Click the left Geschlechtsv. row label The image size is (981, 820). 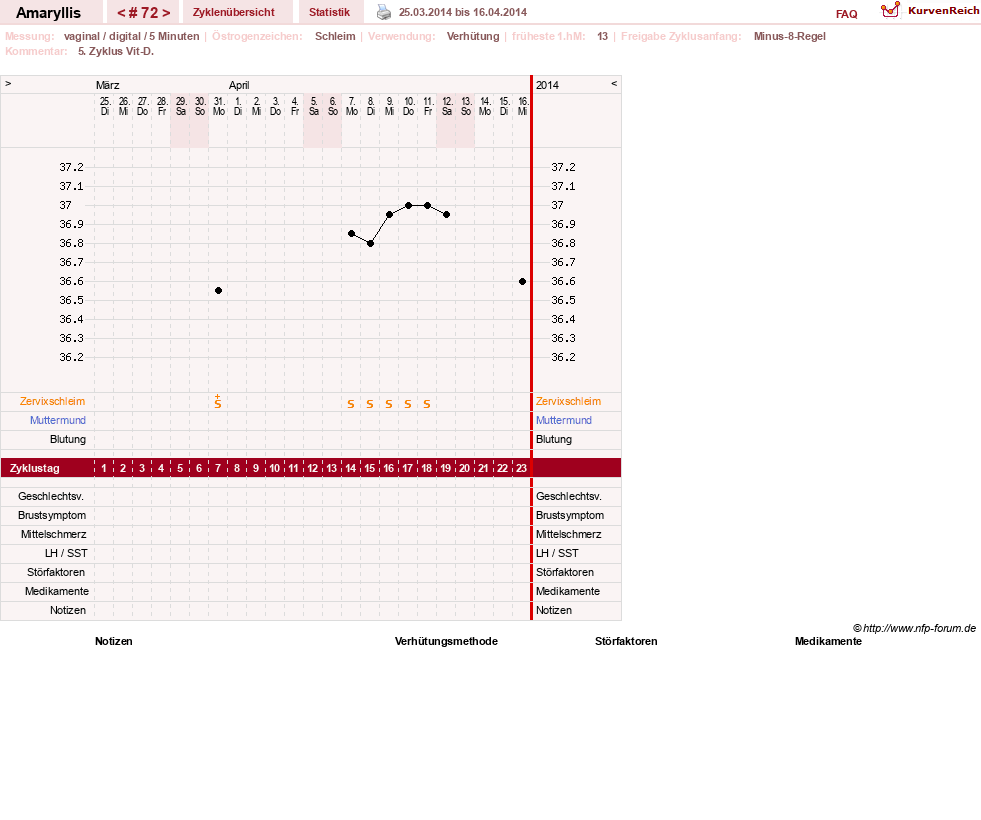click(x=51, y=496)
